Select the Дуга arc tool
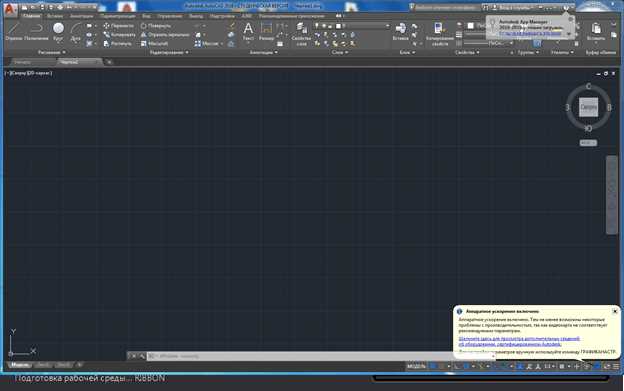The width and height of the screenshot is (624, 391). 76,31
